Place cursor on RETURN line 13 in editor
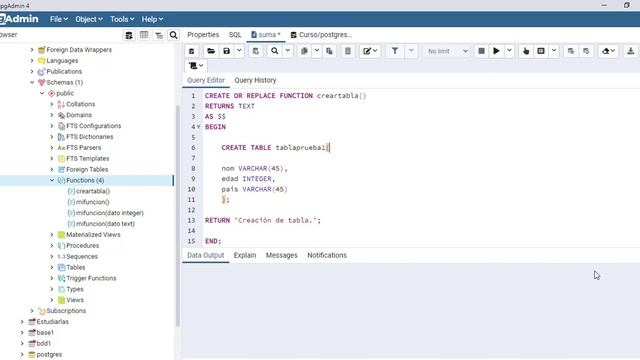The height and width of the screenshot is (360, 640). 263,220
